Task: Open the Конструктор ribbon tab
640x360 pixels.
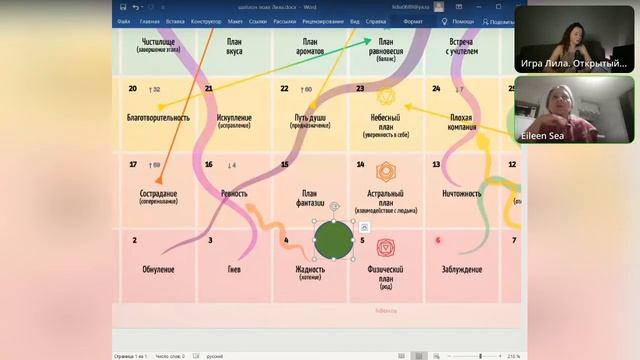Action: (206, 21)
